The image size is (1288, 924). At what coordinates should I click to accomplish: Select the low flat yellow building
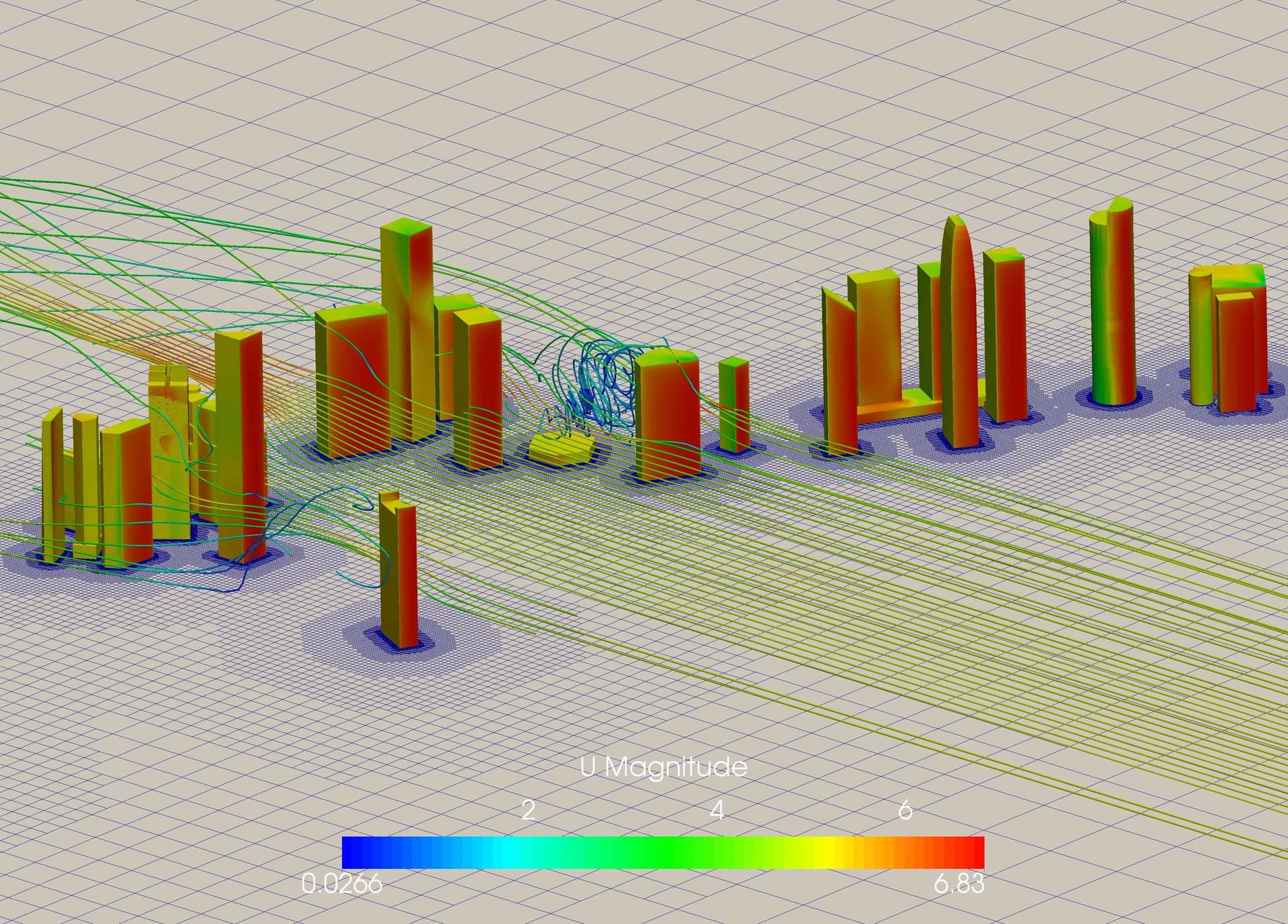click(x=561, y=448)
